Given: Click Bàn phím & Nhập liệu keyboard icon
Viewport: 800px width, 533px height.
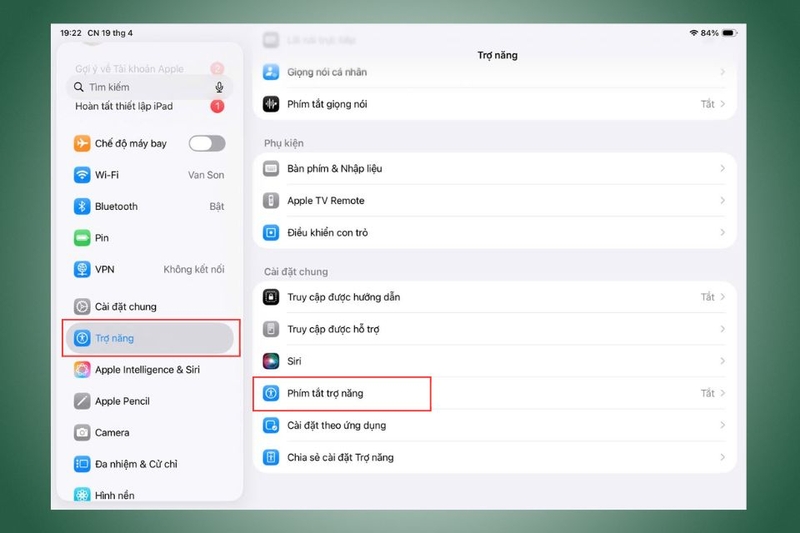Looking at the screenshot, I should (x=271, y=168).
